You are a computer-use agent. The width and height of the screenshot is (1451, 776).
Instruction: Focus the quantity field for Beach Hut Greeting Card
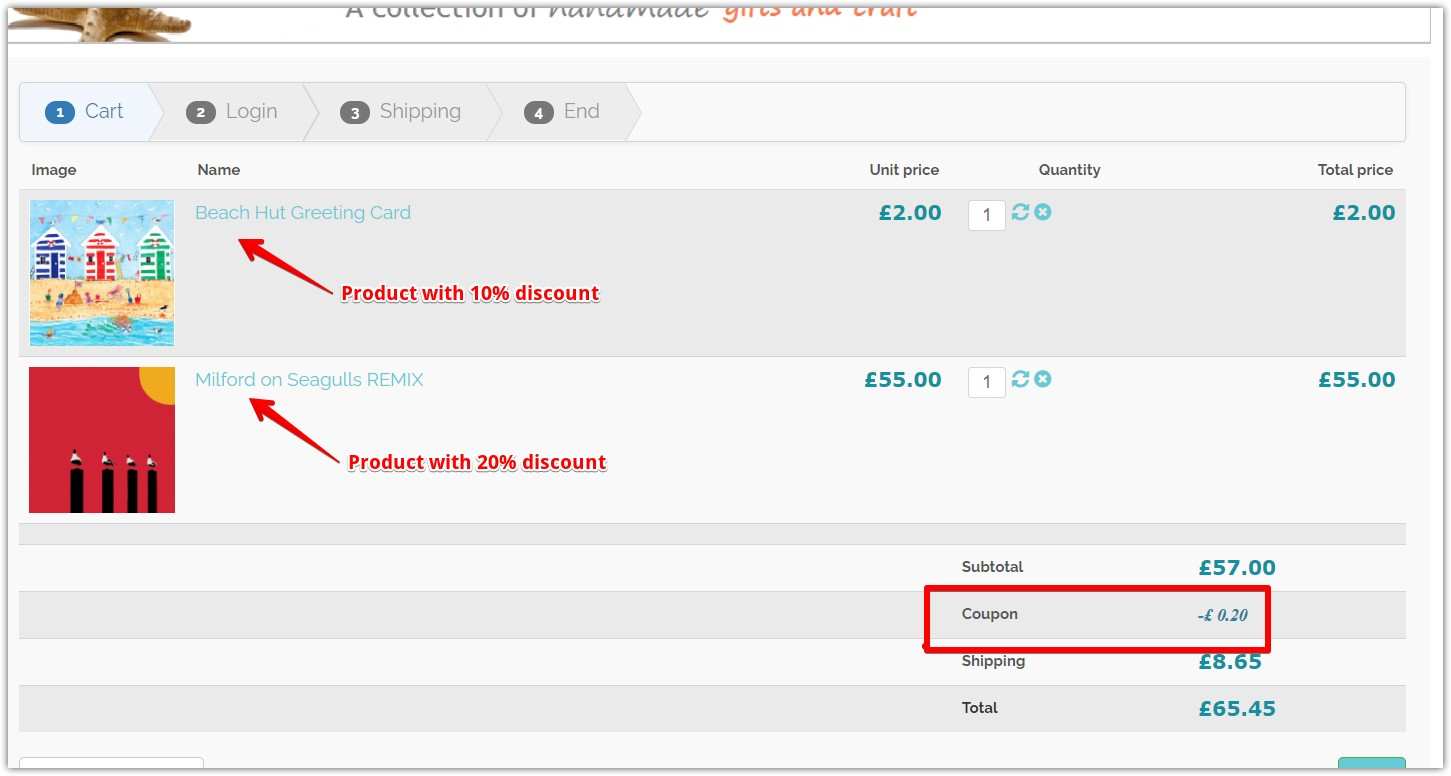(986, 215)
